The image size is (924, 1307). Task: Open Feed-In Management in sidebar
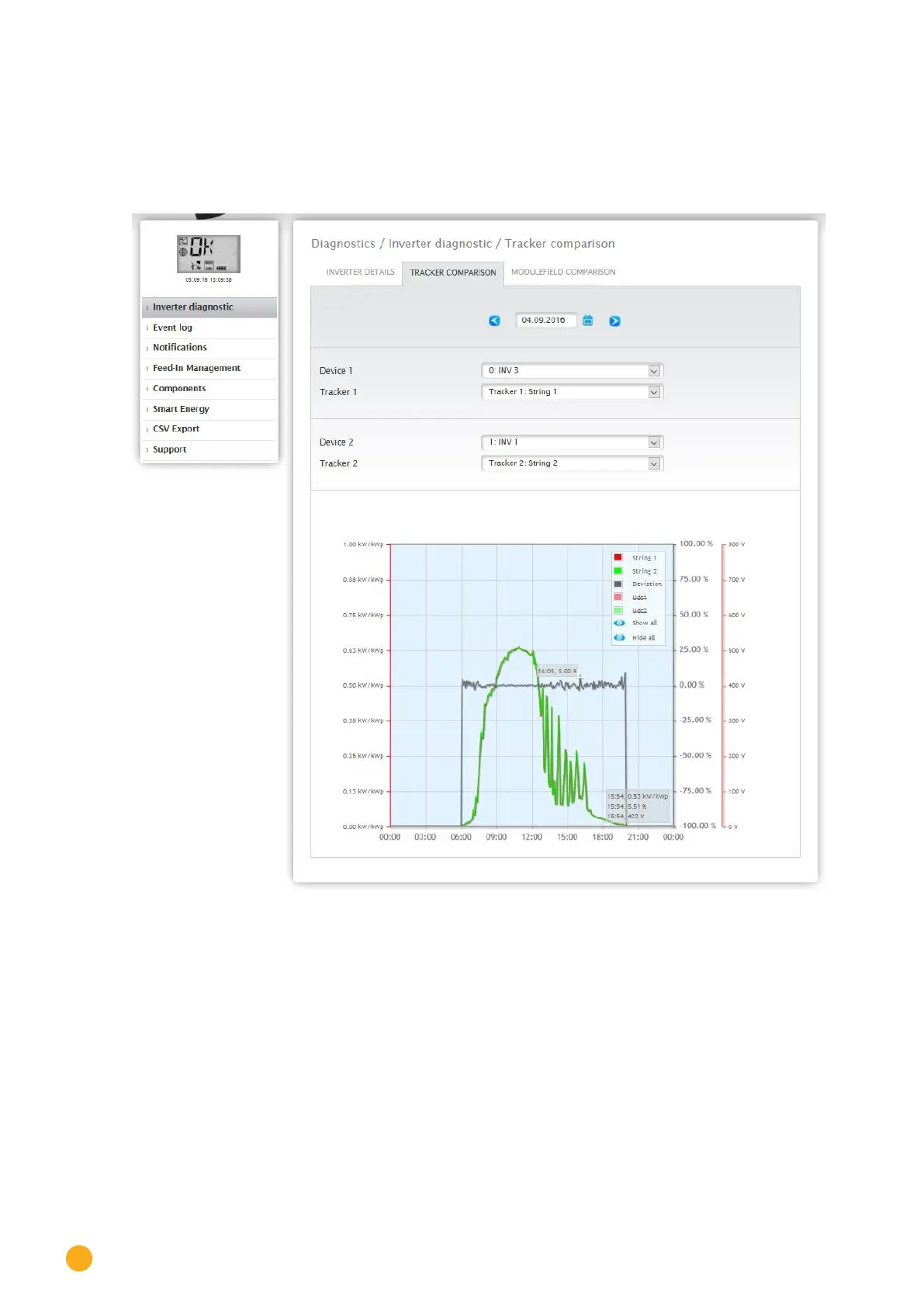coord(196,368)
